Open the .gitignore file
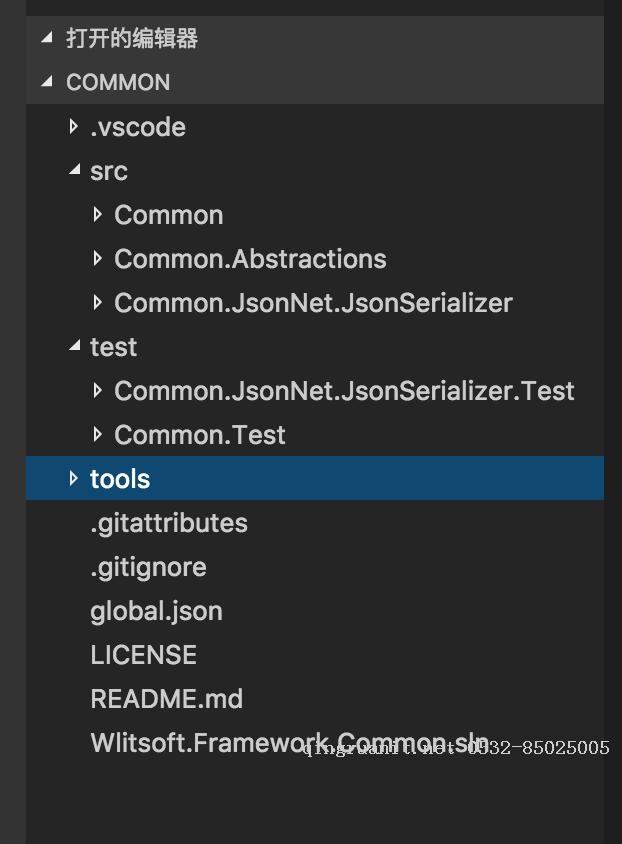The width and height of the screenshot is (622, 844). tap(148, 567)
